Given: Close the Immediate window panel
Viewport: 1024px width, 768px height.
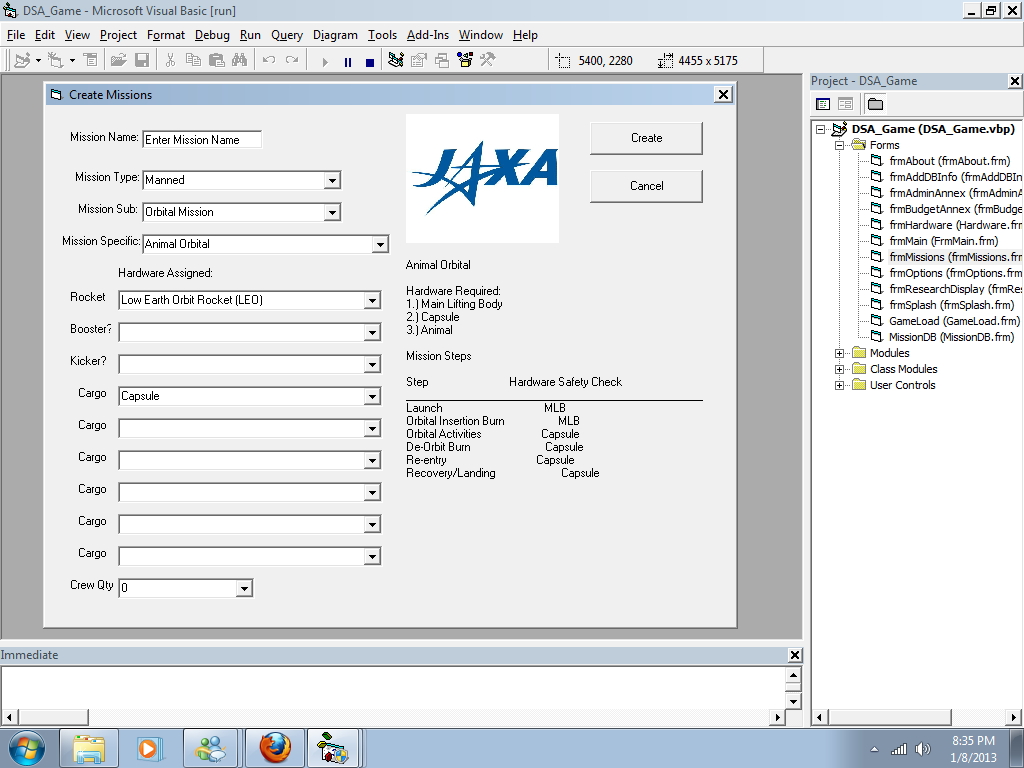Looking at the screenshot, I should click(x=795, y=655).
